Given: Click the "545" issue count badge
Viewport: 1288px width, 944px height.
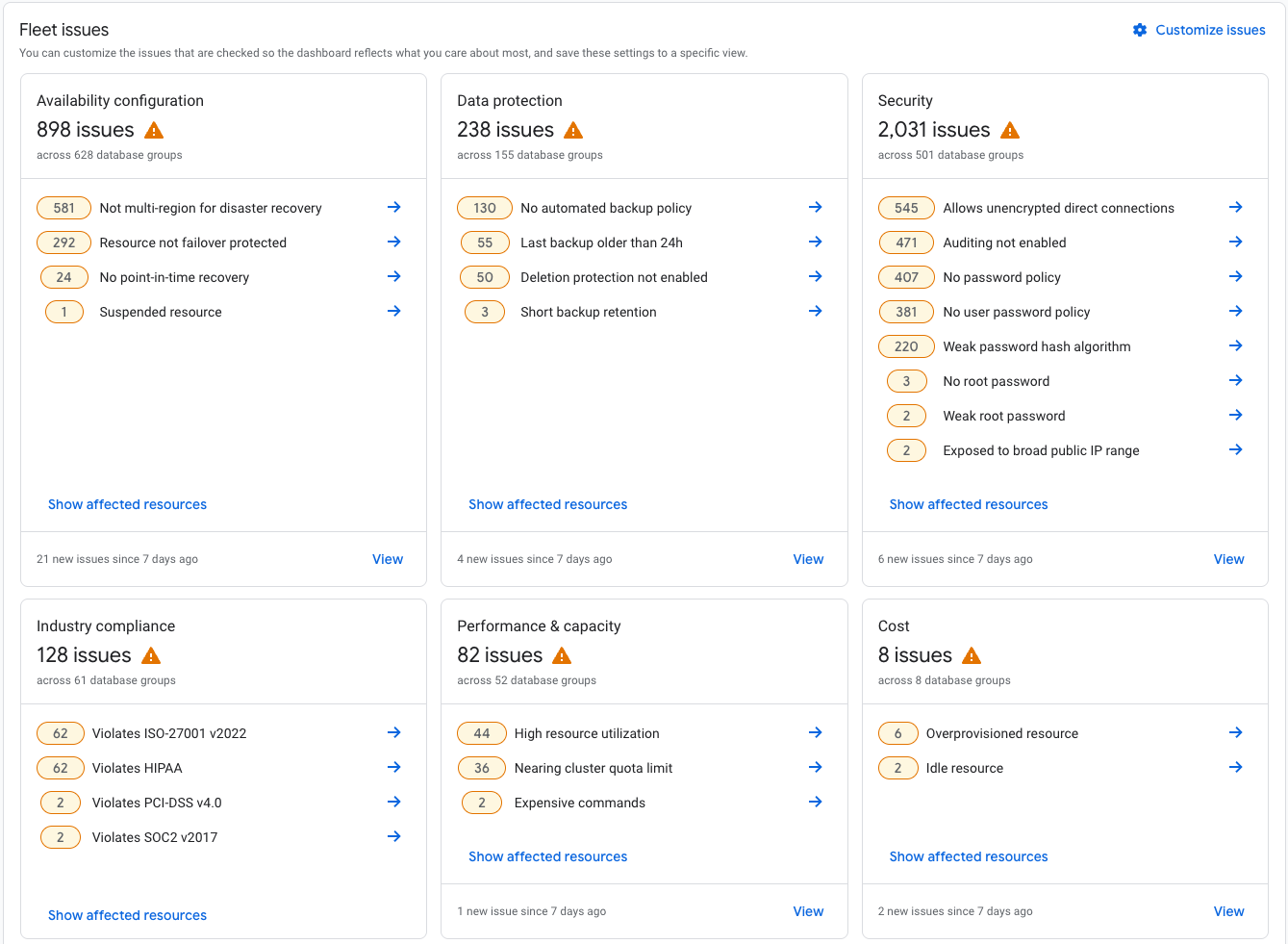Looking at the screenshot, I should click(906, 207).
